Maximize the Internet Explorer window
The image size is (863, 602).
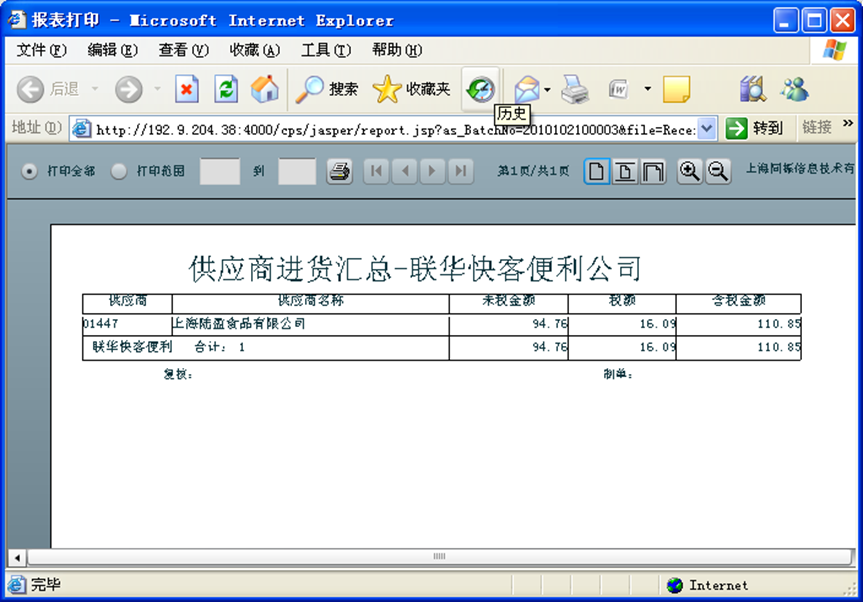[814, 21]
